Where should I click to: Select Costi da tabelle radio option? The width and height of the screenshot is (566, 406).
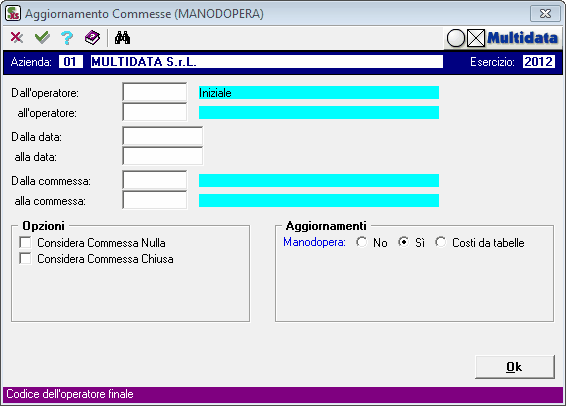pos(440,242)
